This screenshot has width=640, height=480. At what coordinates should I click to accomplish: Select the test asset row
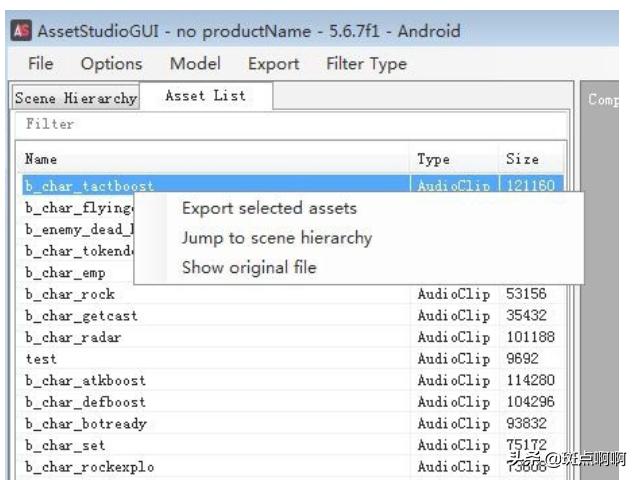tap(42, 358)
